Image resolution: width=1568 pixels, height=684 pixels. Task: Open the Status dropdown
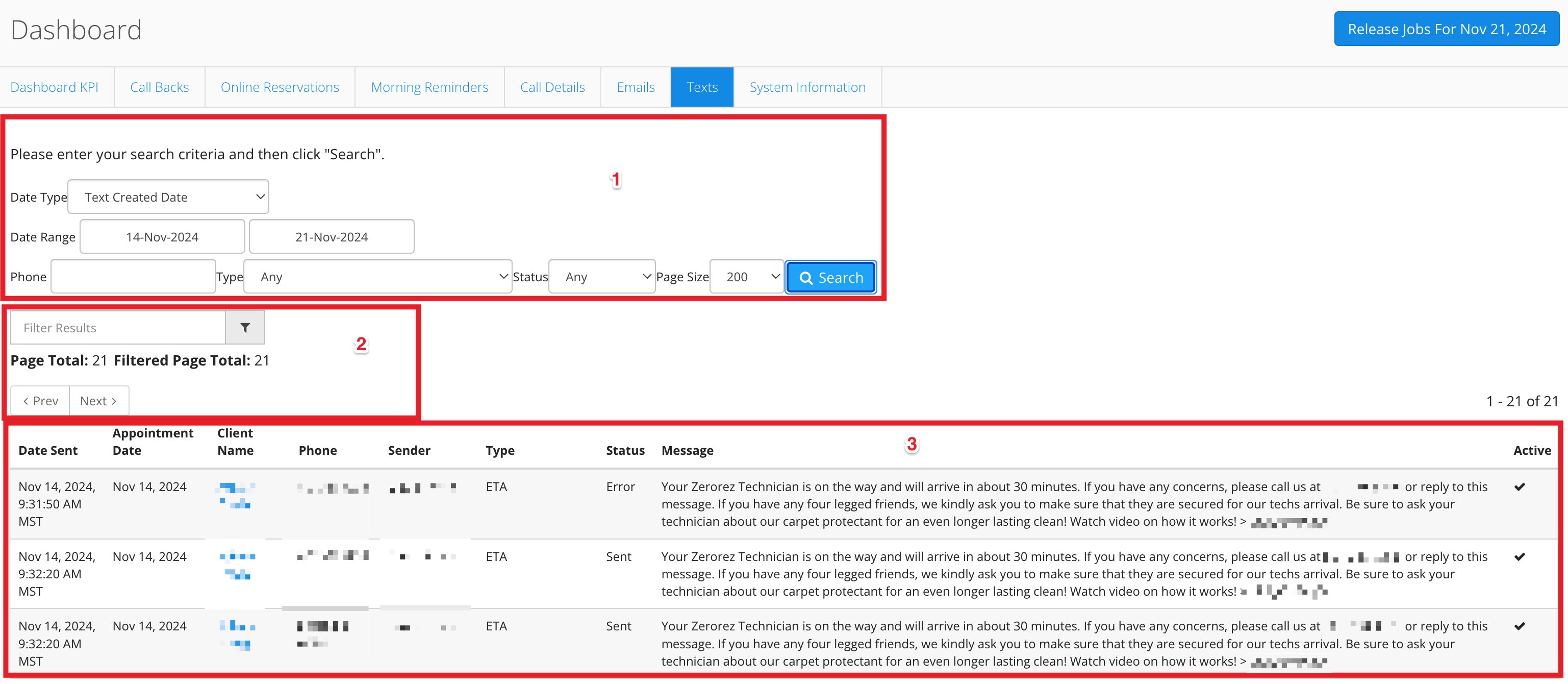click(x=602, y=277)
